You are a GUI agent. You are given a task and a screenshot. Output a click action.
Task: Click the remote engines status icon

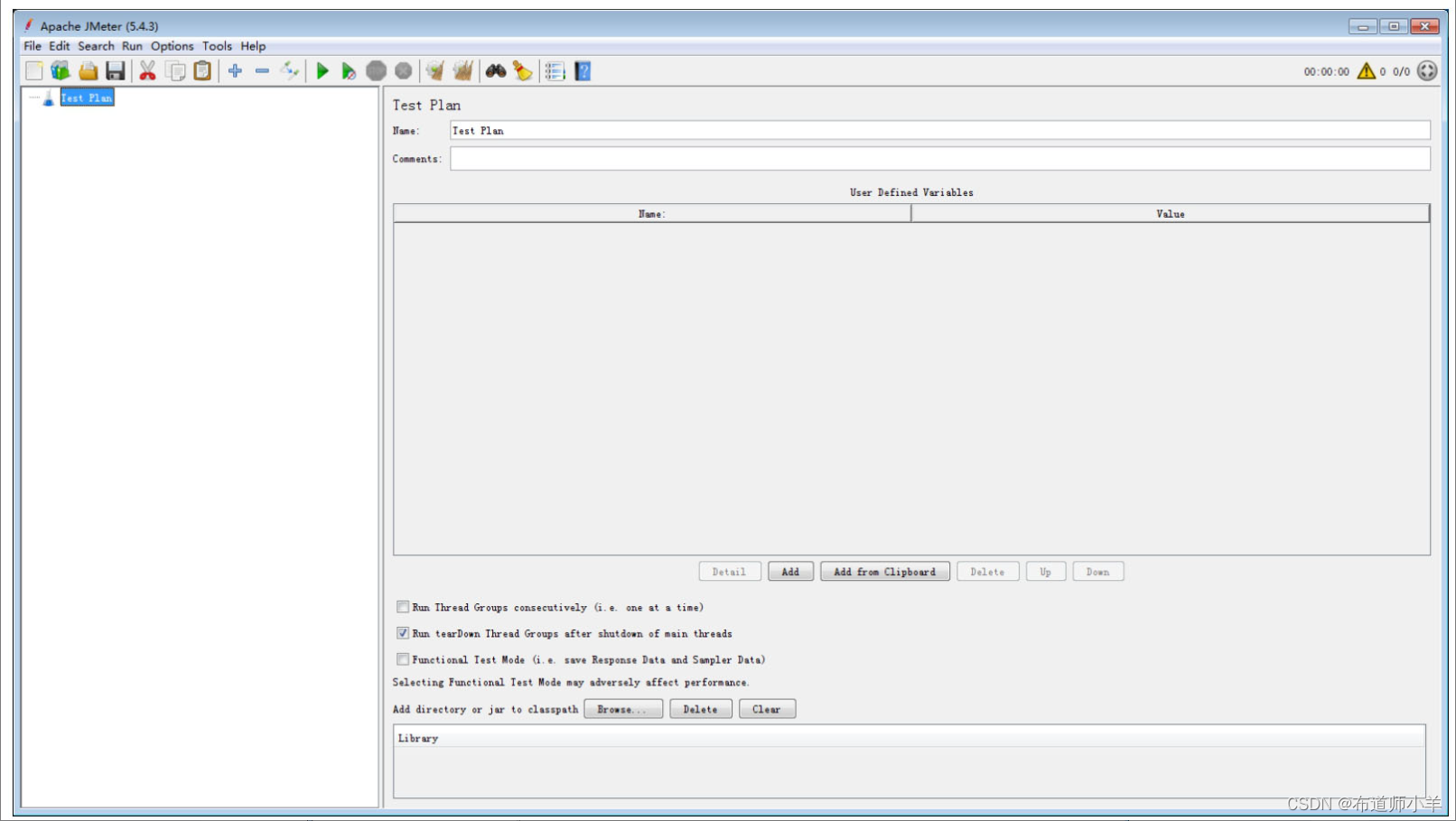(1427, 70)
